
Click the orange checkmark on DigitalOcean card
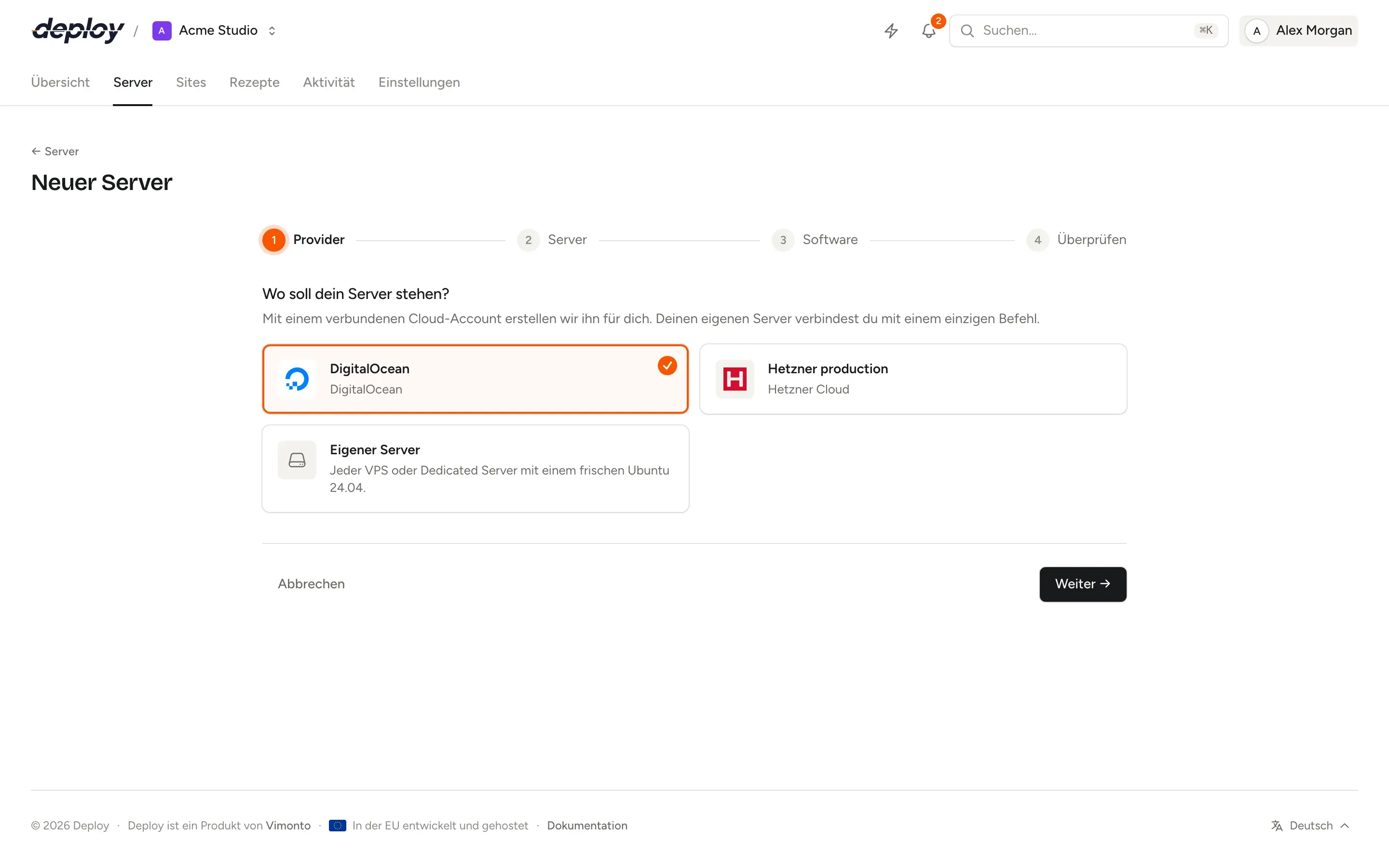point(667,366)
